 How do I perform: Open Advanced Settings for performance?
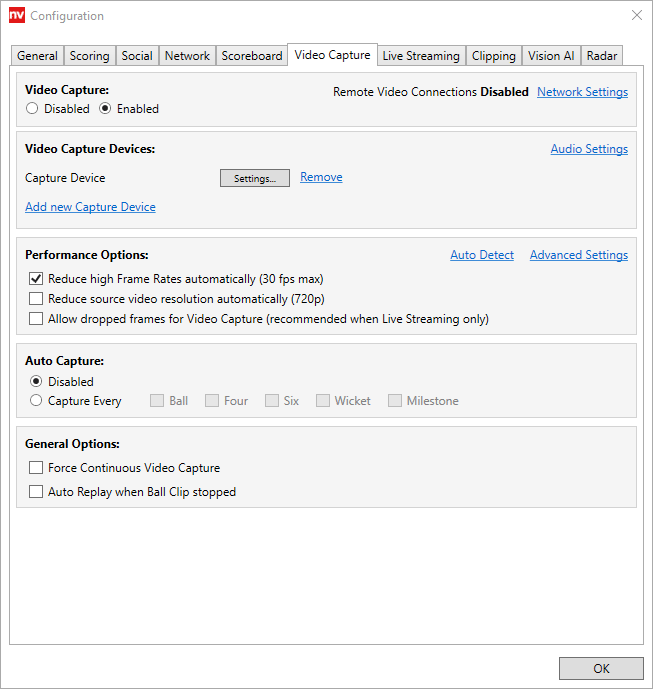coord(579,255)
